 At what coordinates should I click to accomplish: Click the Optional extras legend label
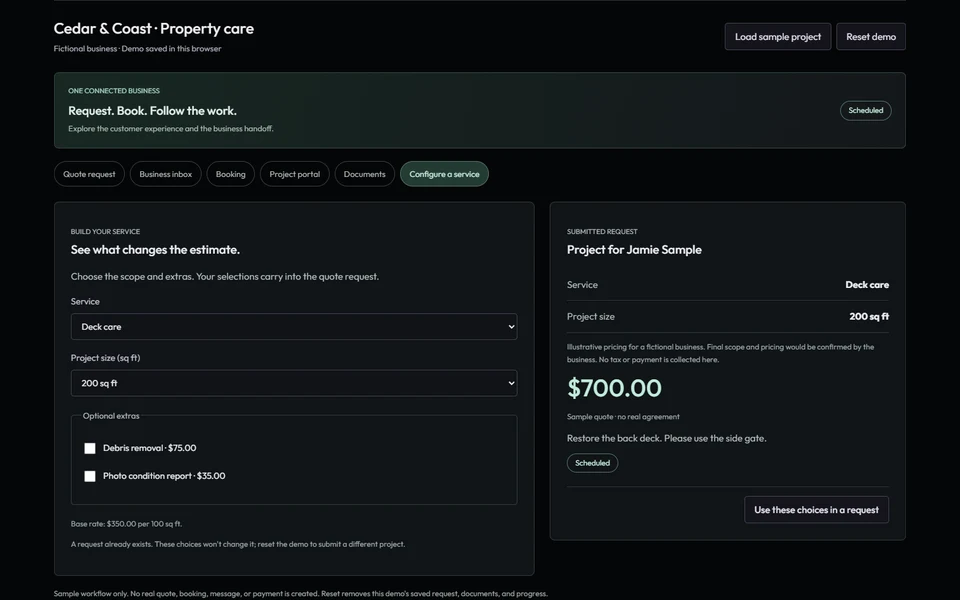pos(111,416)
